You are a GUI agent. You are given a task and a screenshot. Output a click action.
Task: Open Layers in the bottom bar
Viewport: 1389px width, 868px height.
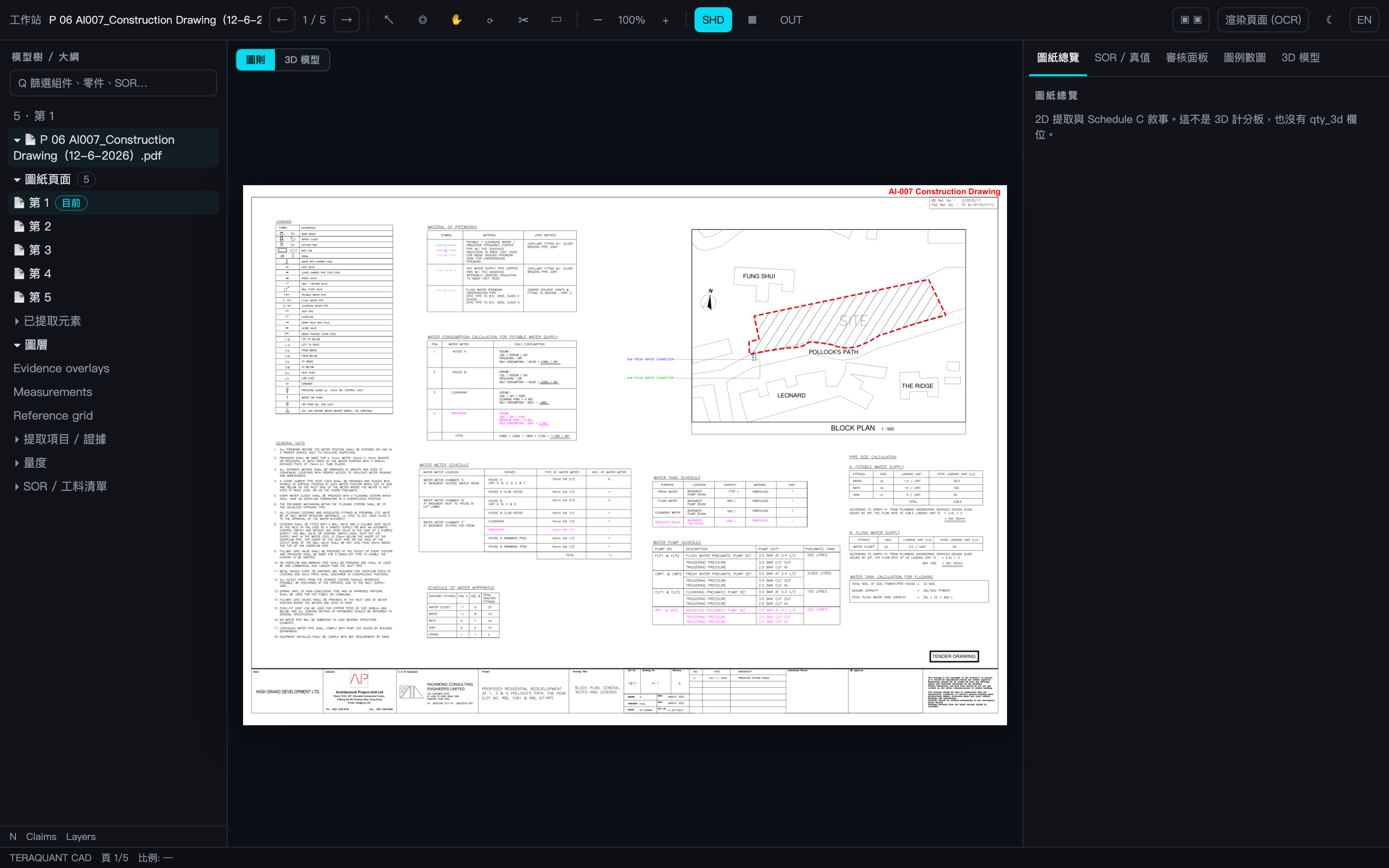(x=81, y=837)
